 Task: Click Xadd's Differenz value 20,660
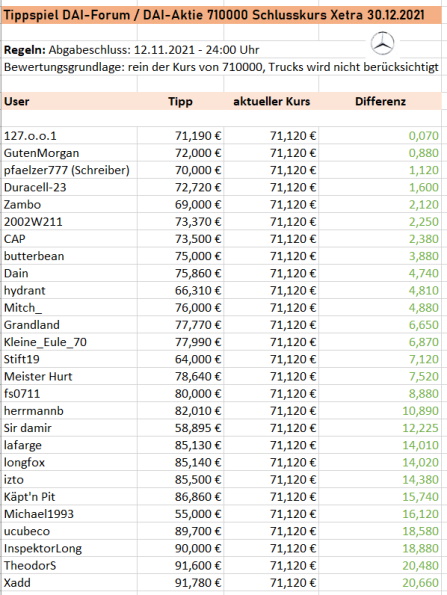[380, 582]
